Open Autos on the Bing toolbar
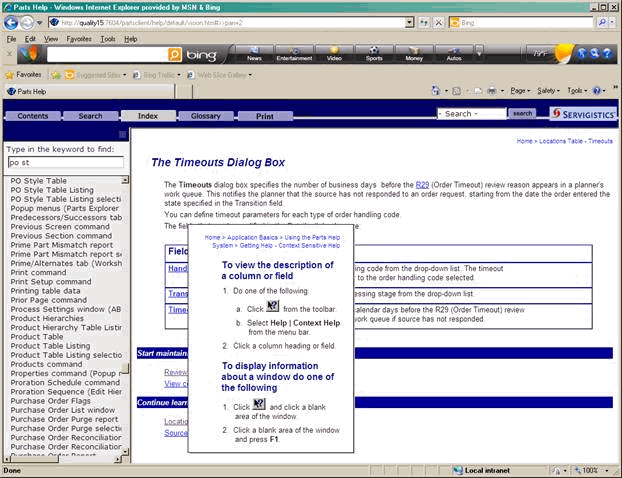 pos(454,54)
